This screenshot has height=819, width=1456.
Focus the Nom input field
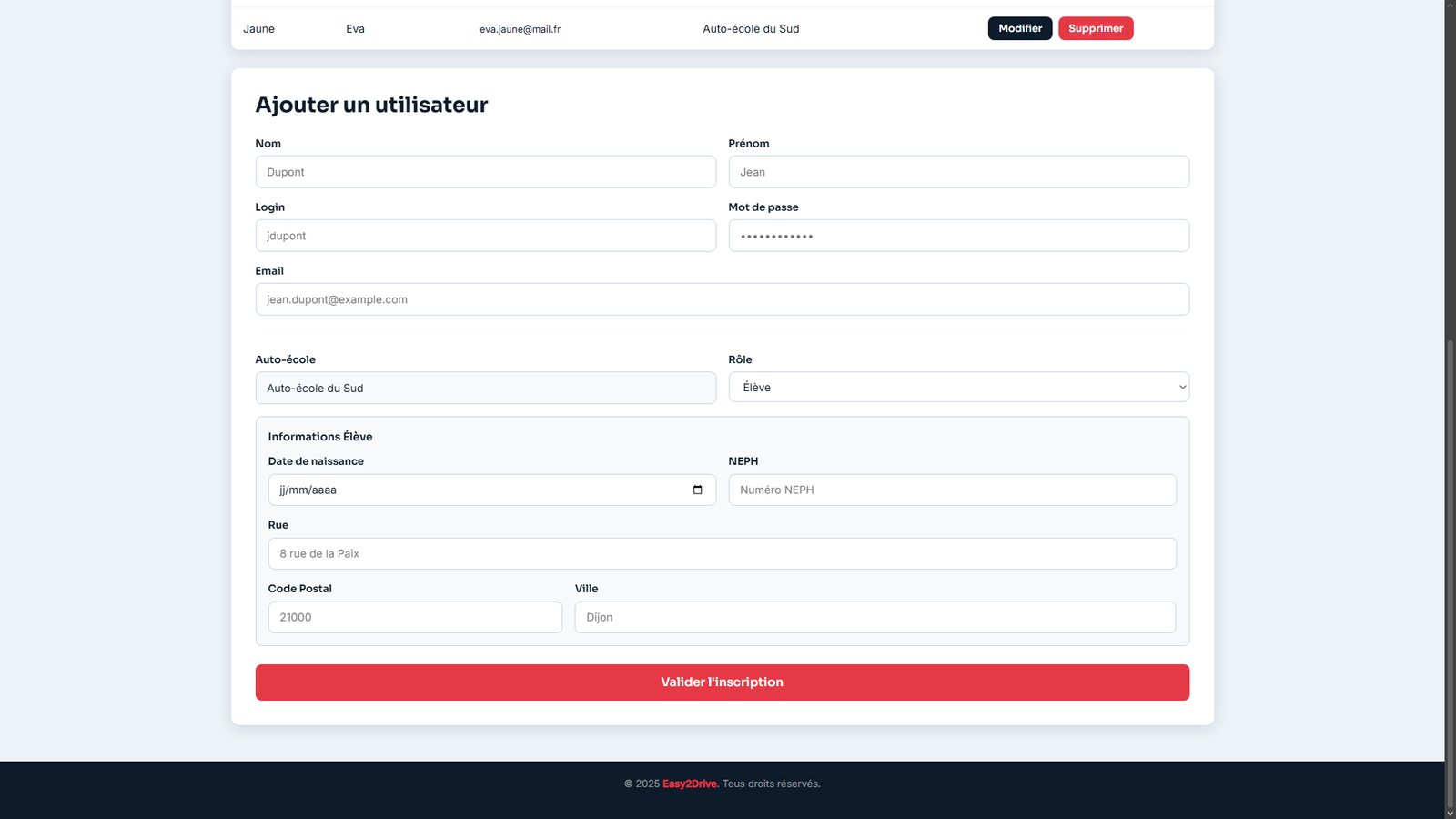(x=485, y=172)
